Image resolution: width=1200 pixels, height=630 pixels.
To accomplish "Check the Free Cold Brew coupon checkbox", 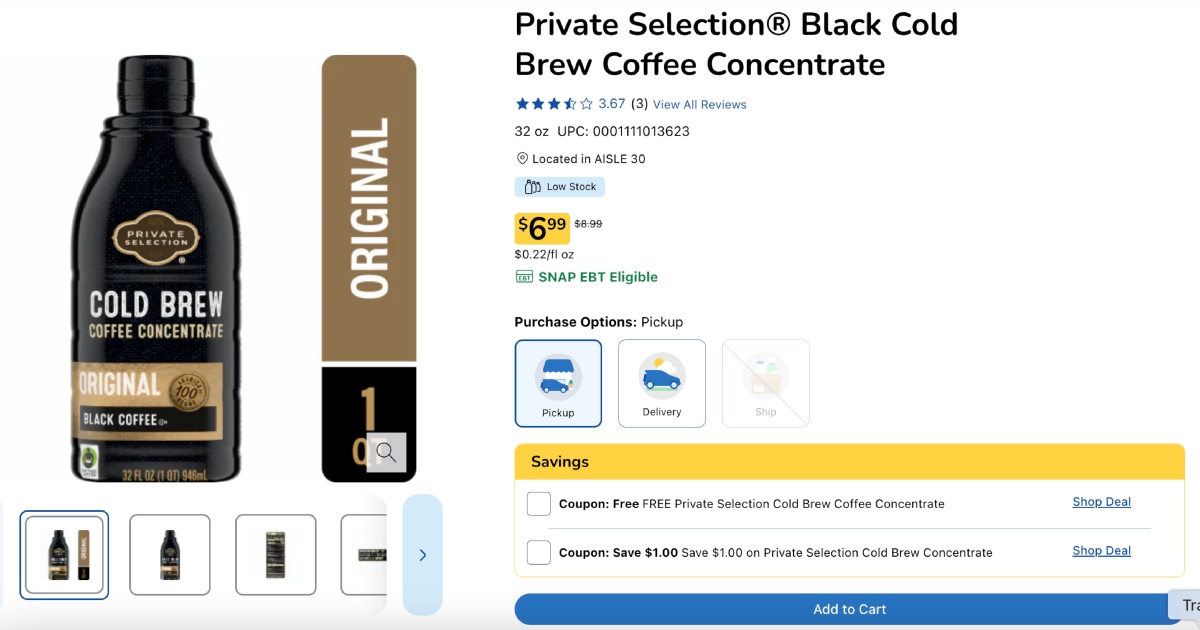I will point(539,504).
